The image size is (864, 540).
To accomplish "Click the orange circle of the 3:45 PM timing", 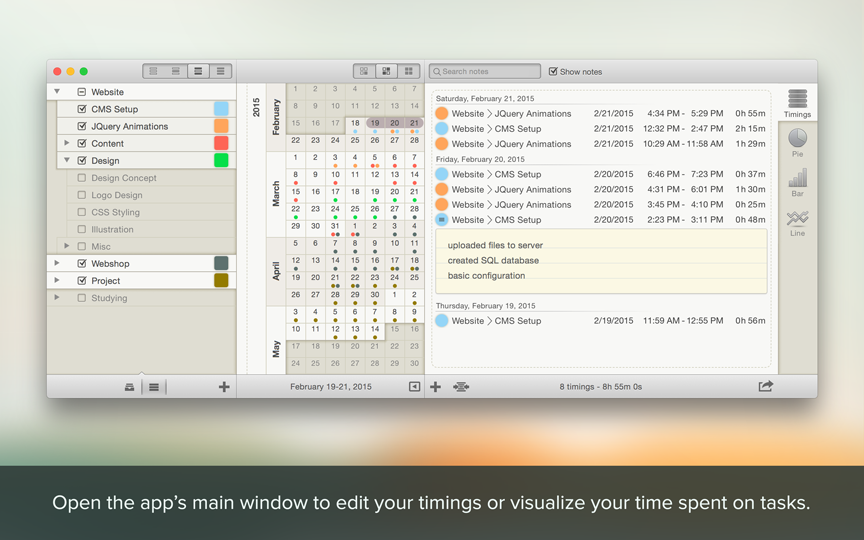I will 441,204.
